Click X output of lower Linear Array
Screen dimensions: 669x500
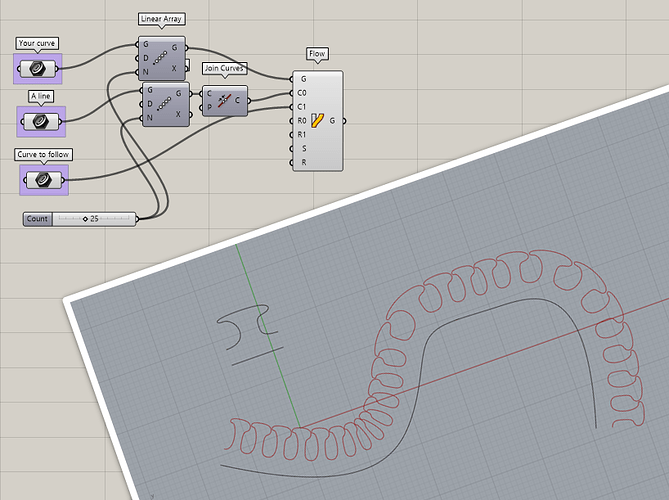pyautogui.click(x=178, y=114)
